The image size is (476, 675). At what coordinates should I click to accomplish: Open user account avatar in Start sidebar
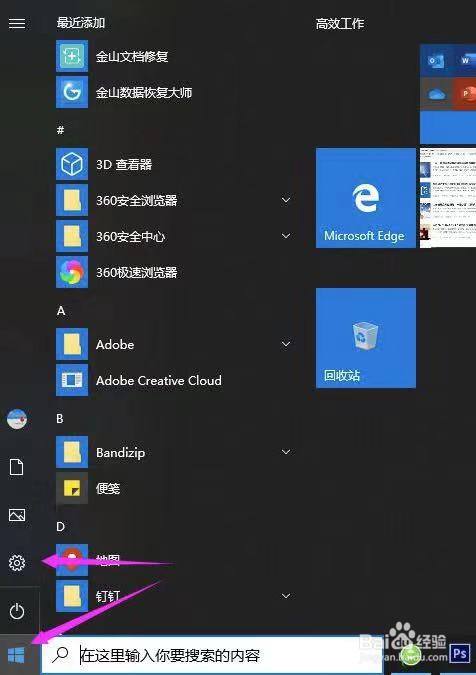pos(17,419)
